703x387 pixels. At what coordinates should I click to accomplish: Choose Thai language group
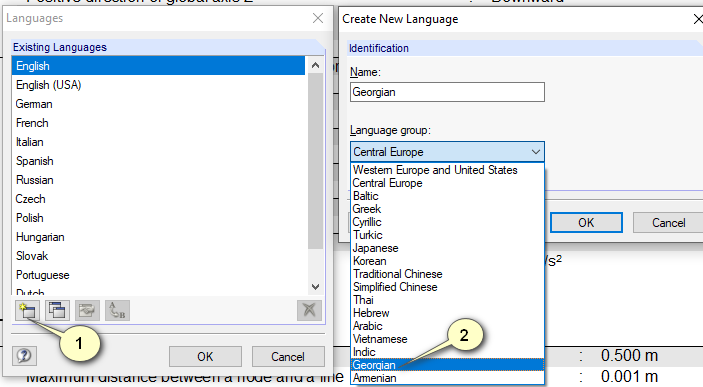pos(447,300)
